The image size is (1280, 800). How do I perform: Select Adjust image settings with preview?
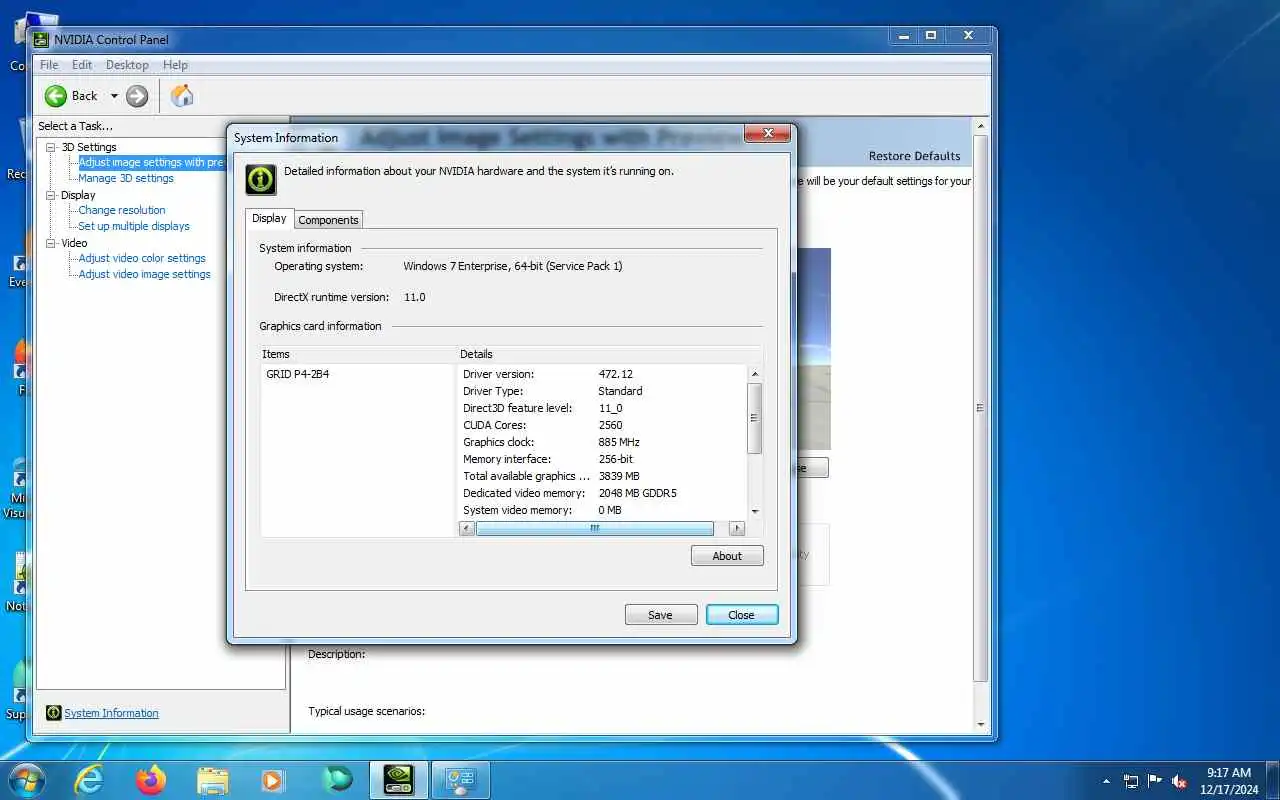coord(151,162)
